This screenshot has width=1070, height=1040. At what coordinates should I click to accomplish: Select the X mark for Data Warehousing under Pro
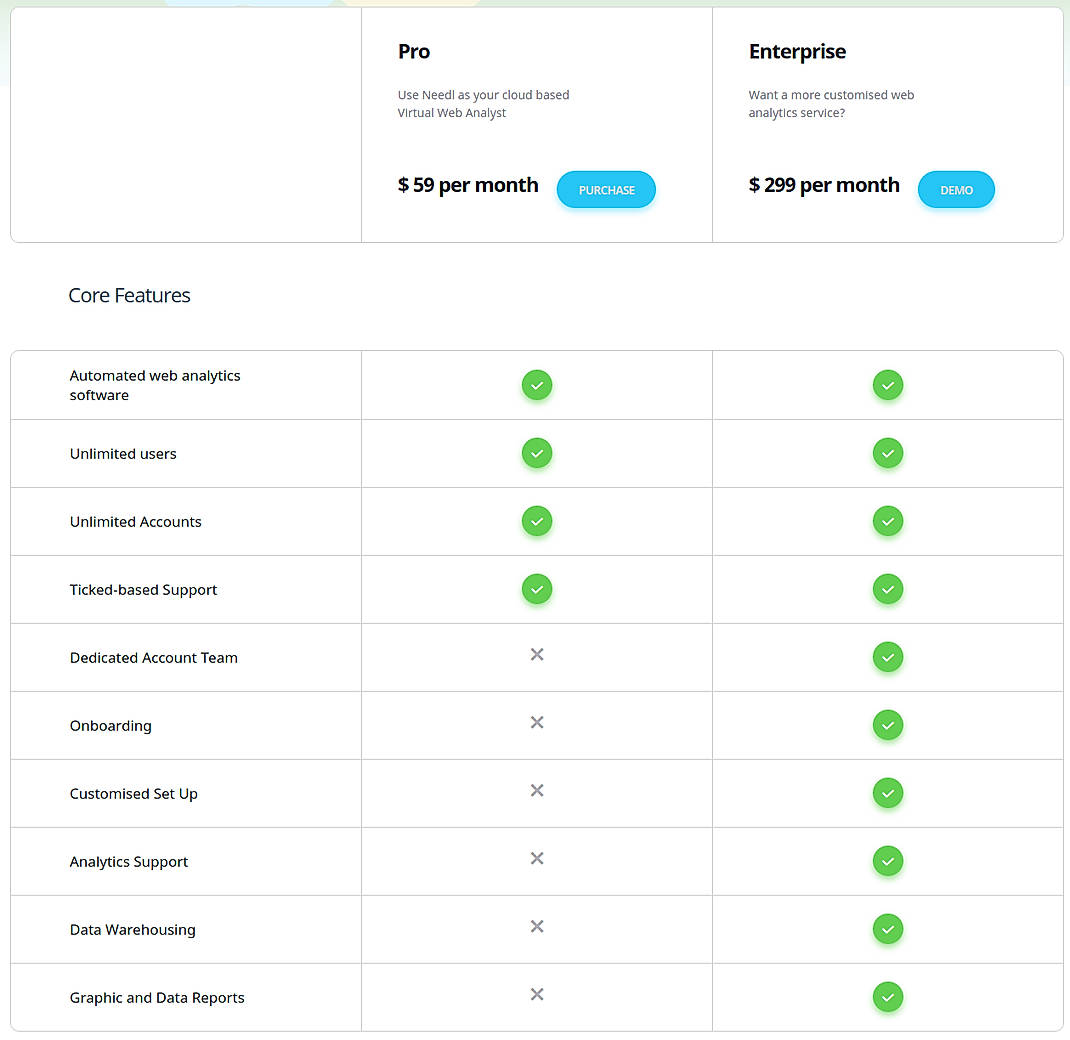(x=537, y=926)
